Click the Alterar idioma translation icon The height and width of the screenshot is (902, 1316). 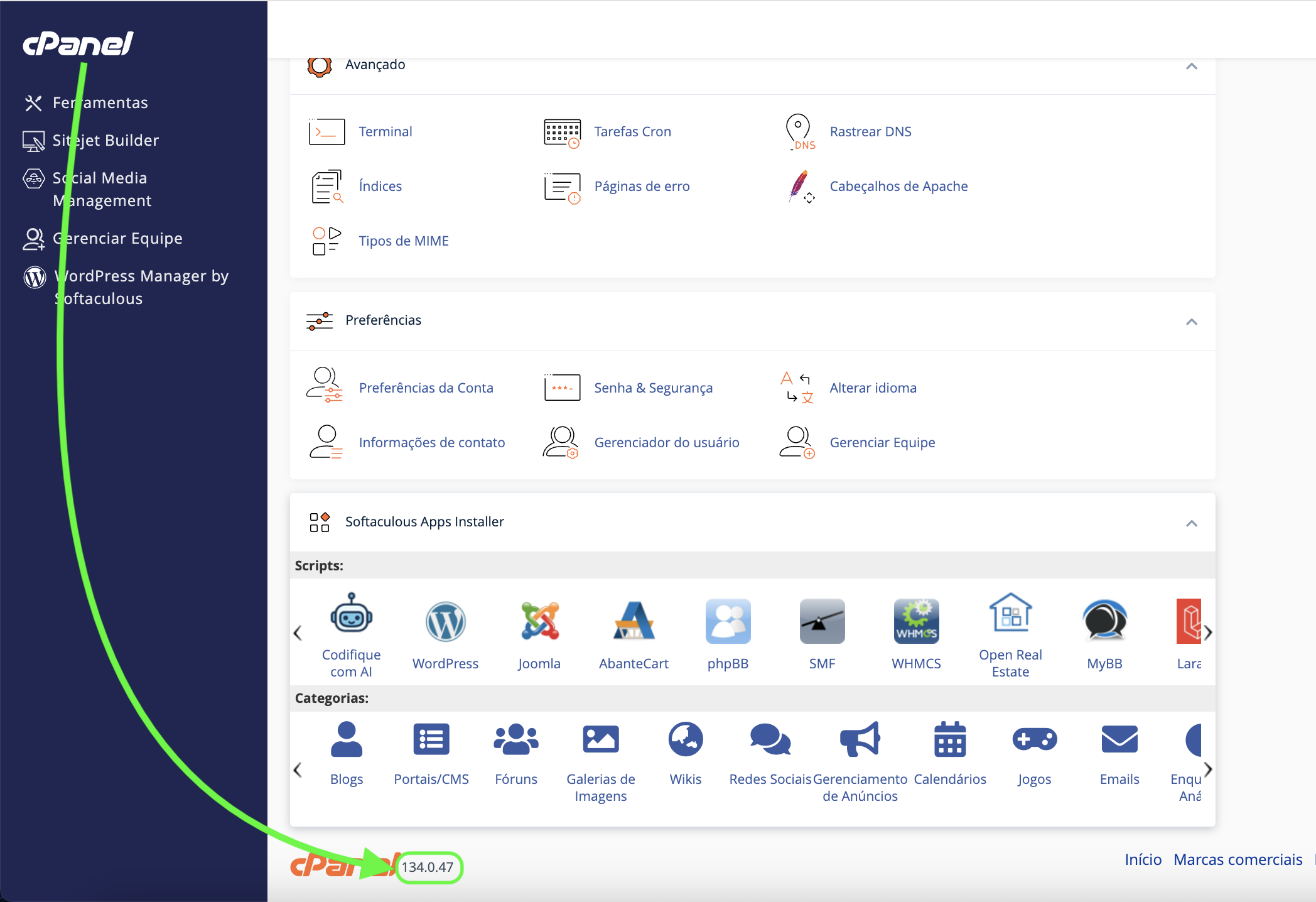tap(797, 388)
